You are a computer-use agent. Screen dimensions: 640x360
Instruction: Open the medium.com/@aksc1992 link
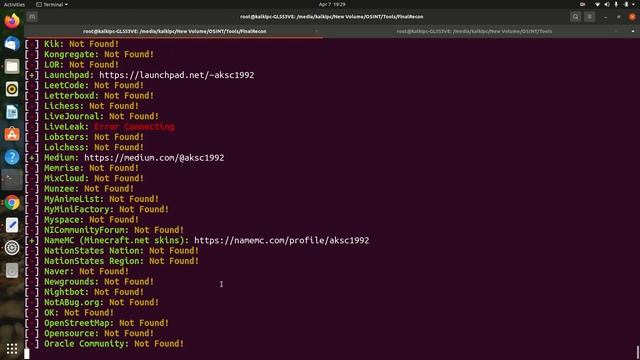click(154, 158)
